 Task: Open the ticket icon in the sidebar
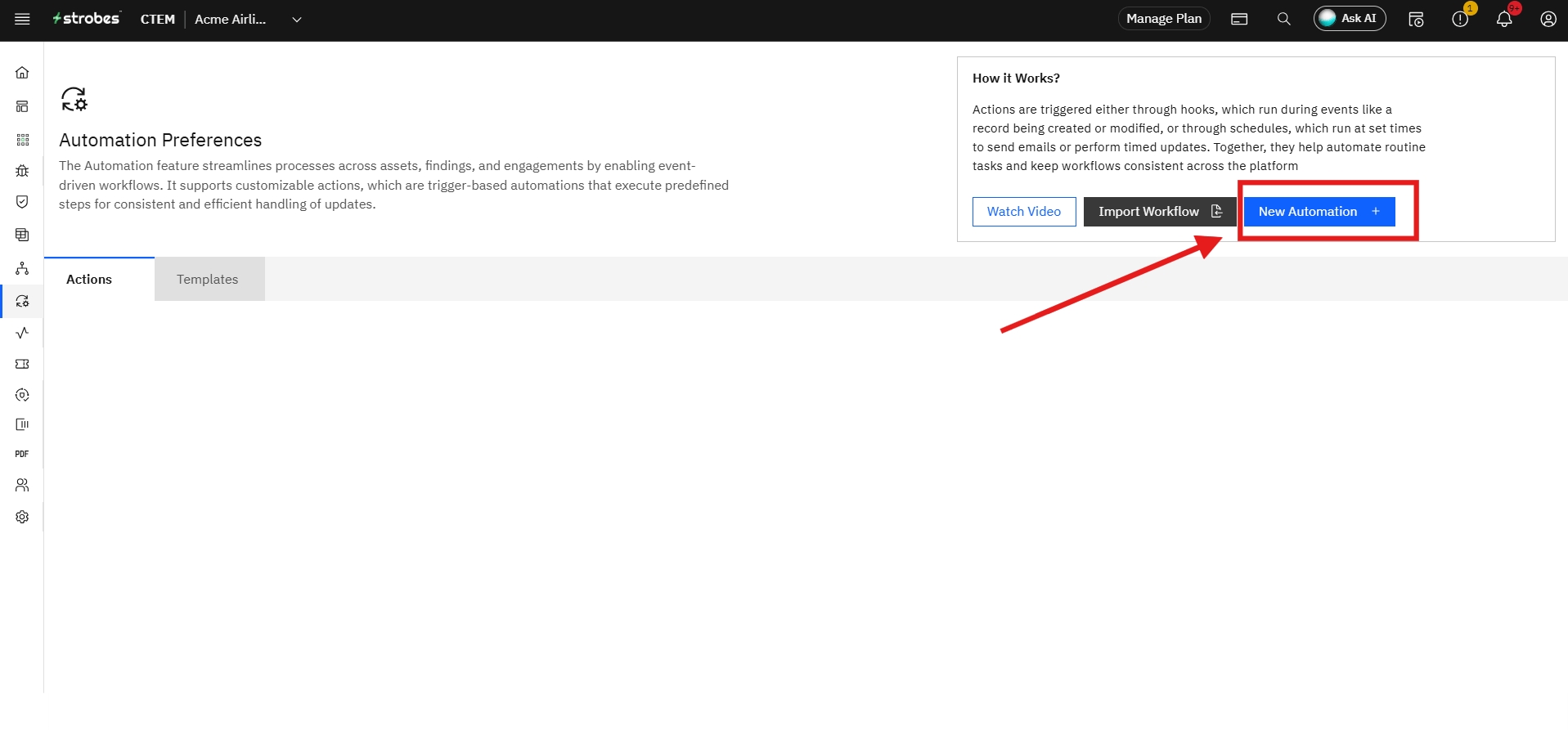click(x=22, y=364)
